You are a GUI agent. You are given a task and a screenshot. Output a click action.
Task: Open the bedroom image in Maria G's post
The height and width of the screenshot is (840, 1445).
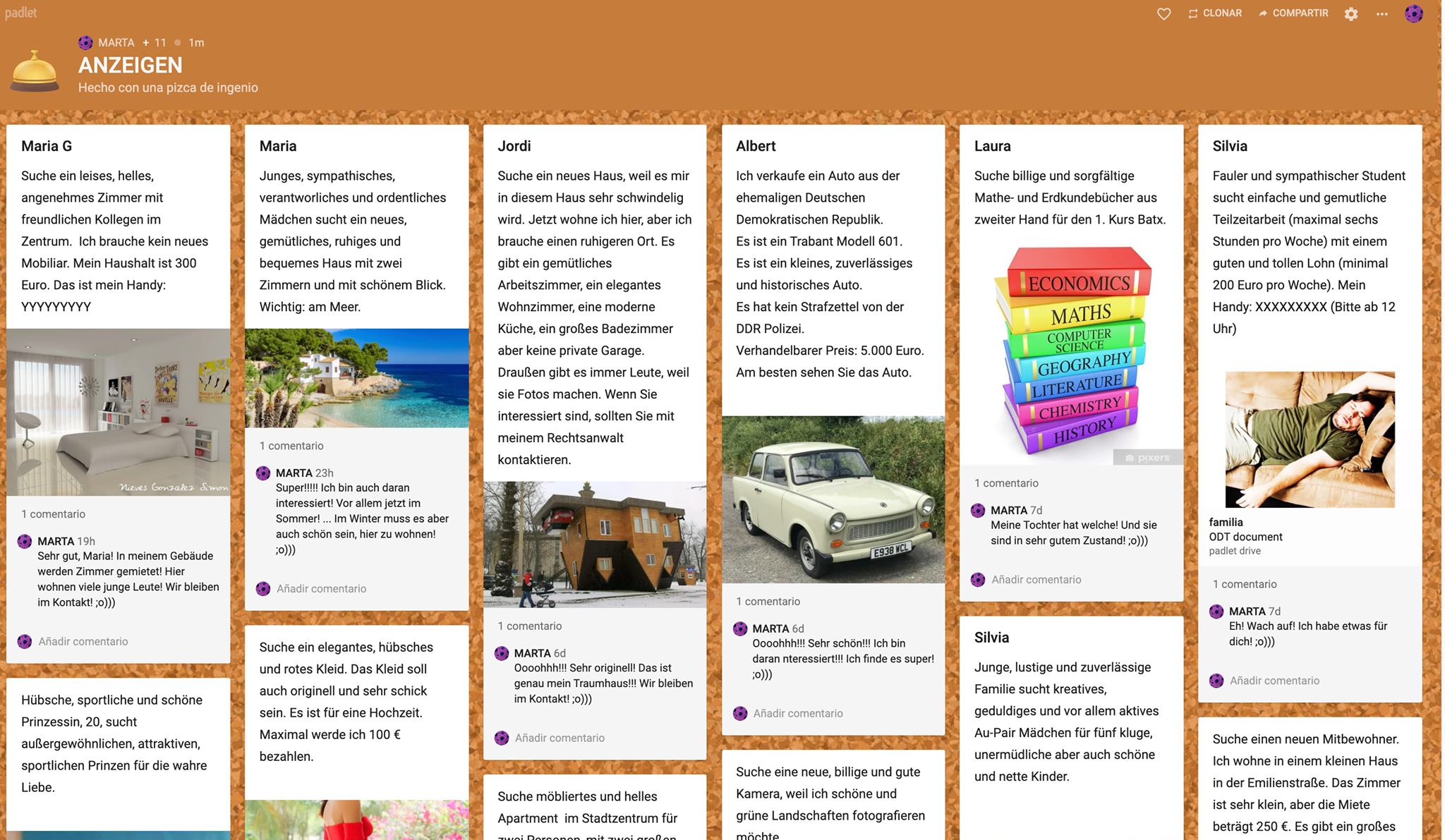click(118, 412)
